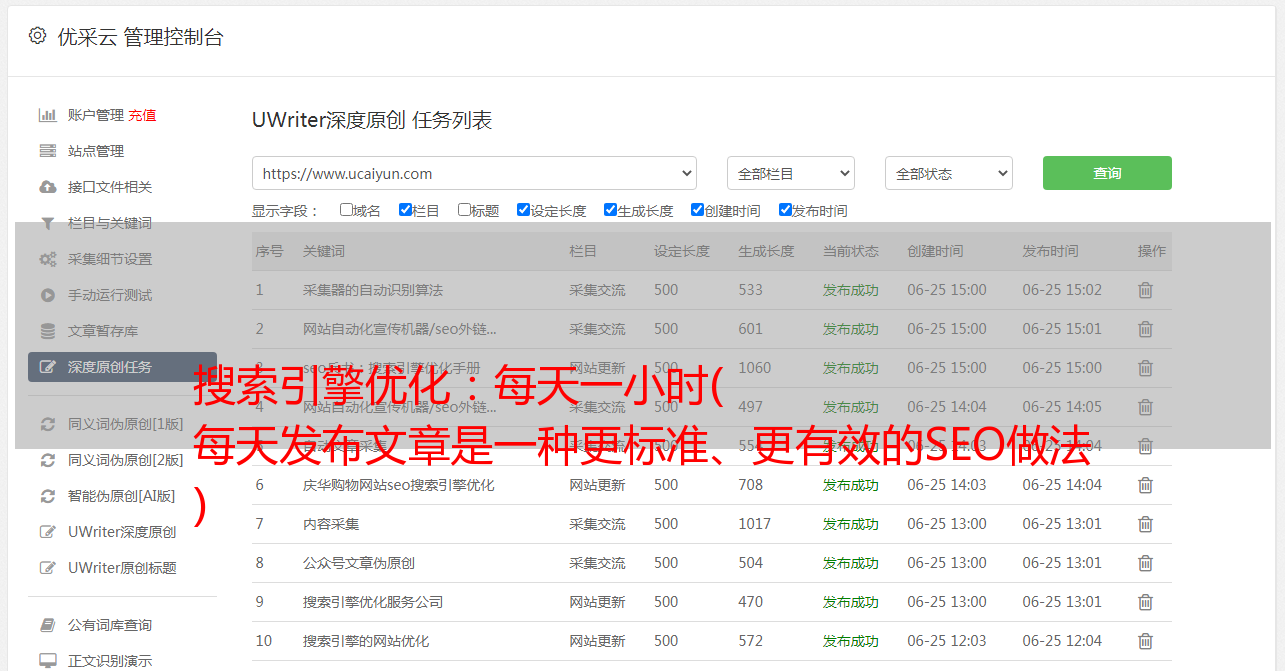
Task: Click 发布时间 column header
Action: (x=1050, y=251)
